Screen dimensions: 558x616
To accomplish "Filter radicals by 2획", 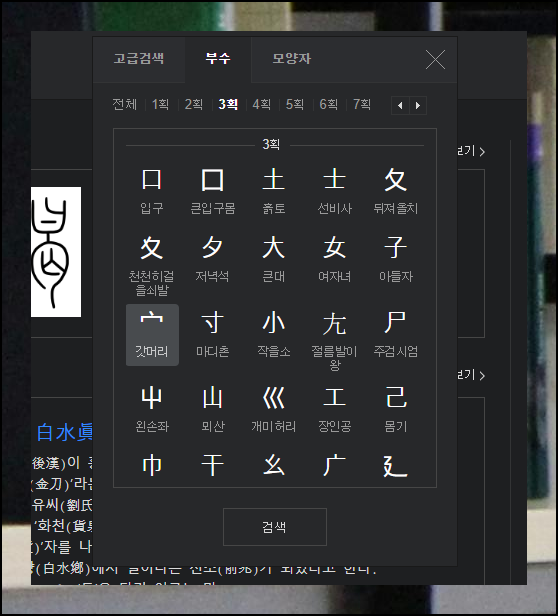I will 194,104.
